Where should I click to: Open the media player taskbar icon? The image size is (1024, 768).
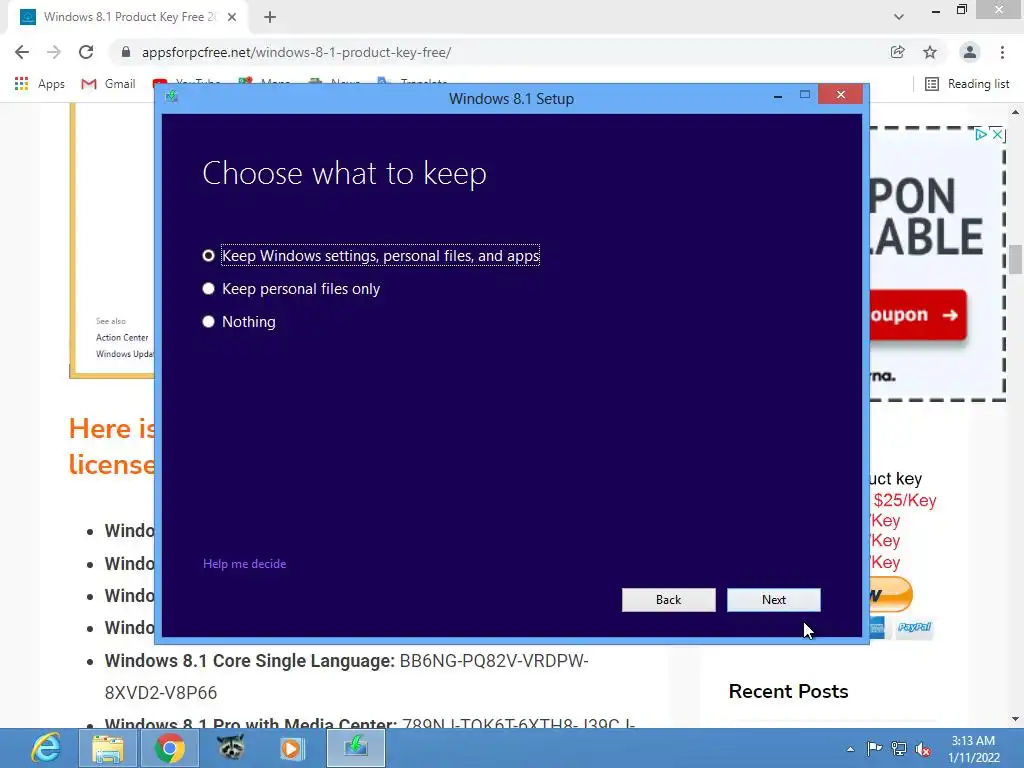click(x=292, y=748)
